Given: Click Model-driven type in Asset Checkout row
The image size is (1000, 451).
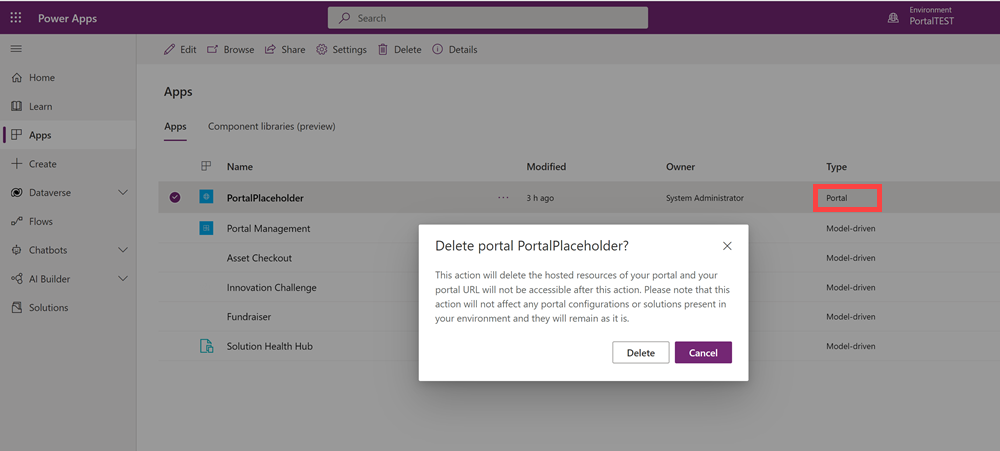Looking at the screenshot, I should [x=851, y=258].
